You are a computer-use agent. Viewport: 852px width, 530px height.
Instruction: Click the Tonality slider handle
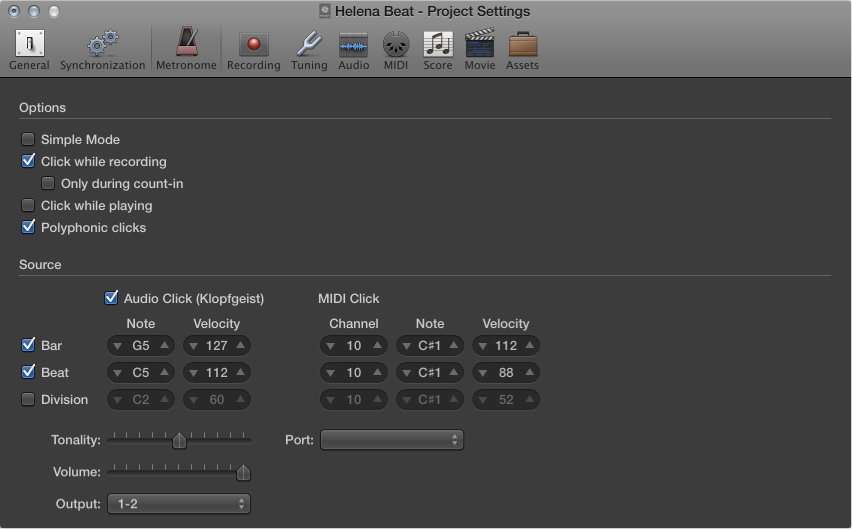[179, 440]
